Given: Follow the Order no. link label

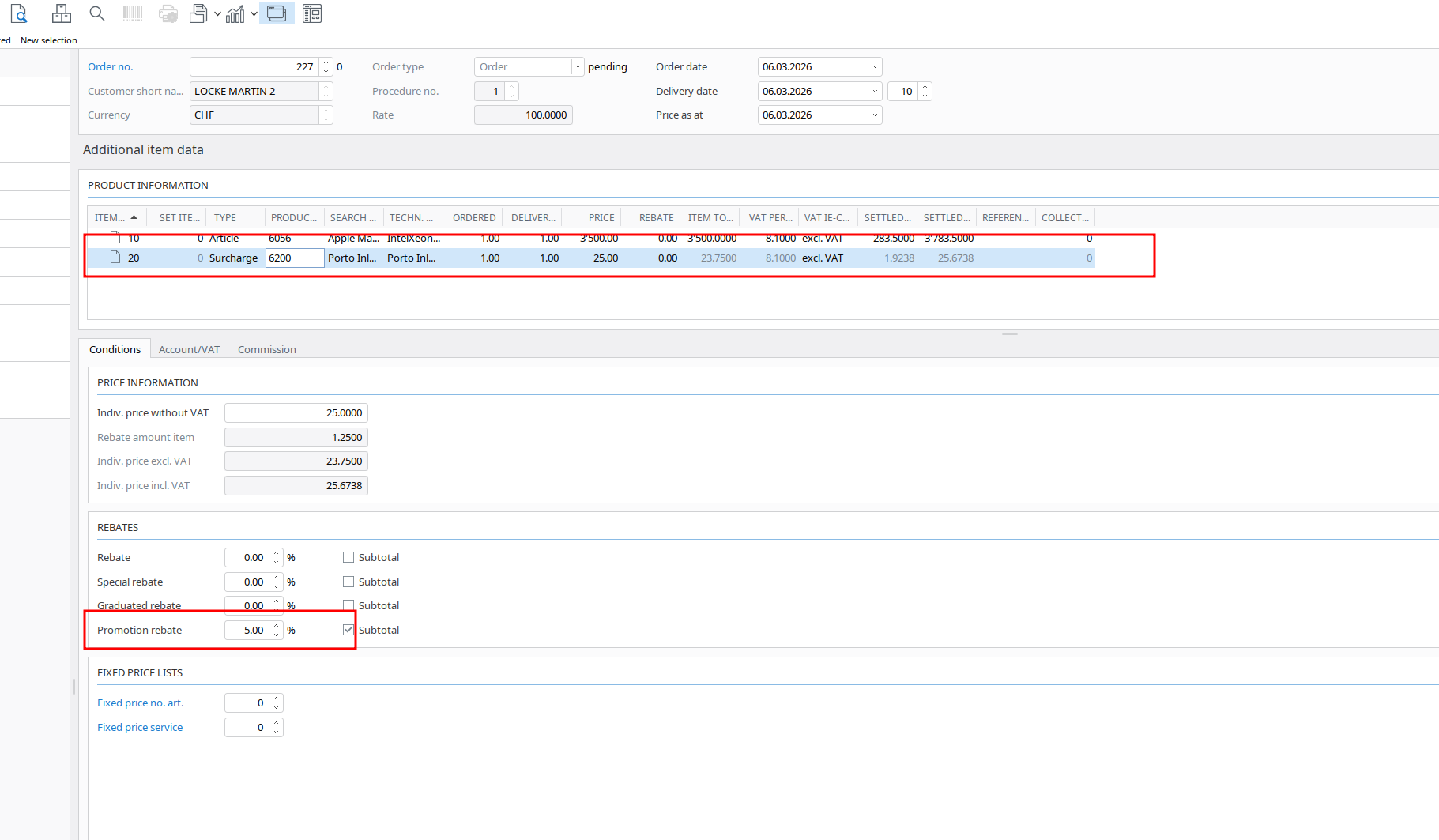Looking at the screenshot, I should coord(111,67).
